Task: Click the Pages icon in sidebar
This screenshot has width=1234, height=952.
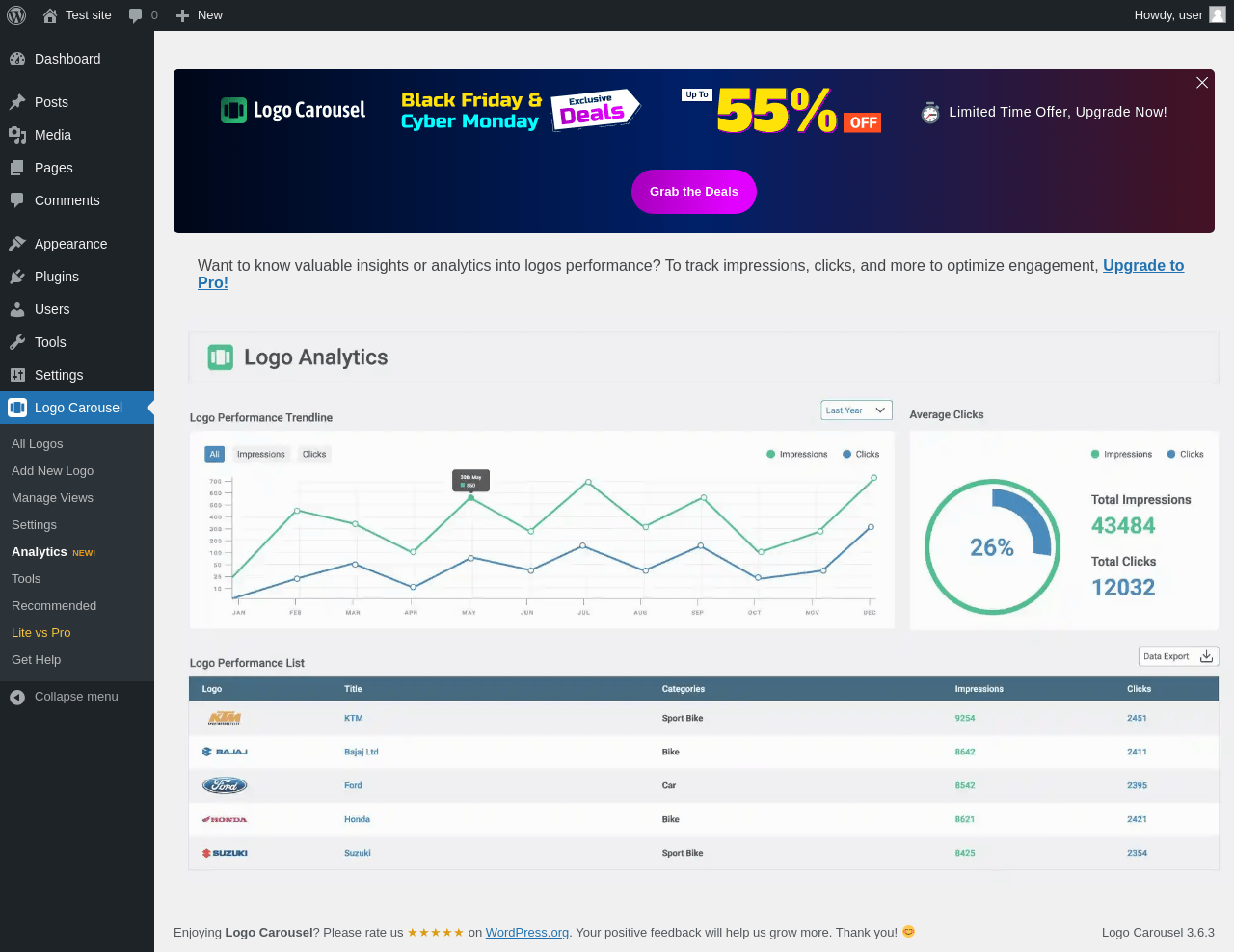Action: (x=17, y=168)
